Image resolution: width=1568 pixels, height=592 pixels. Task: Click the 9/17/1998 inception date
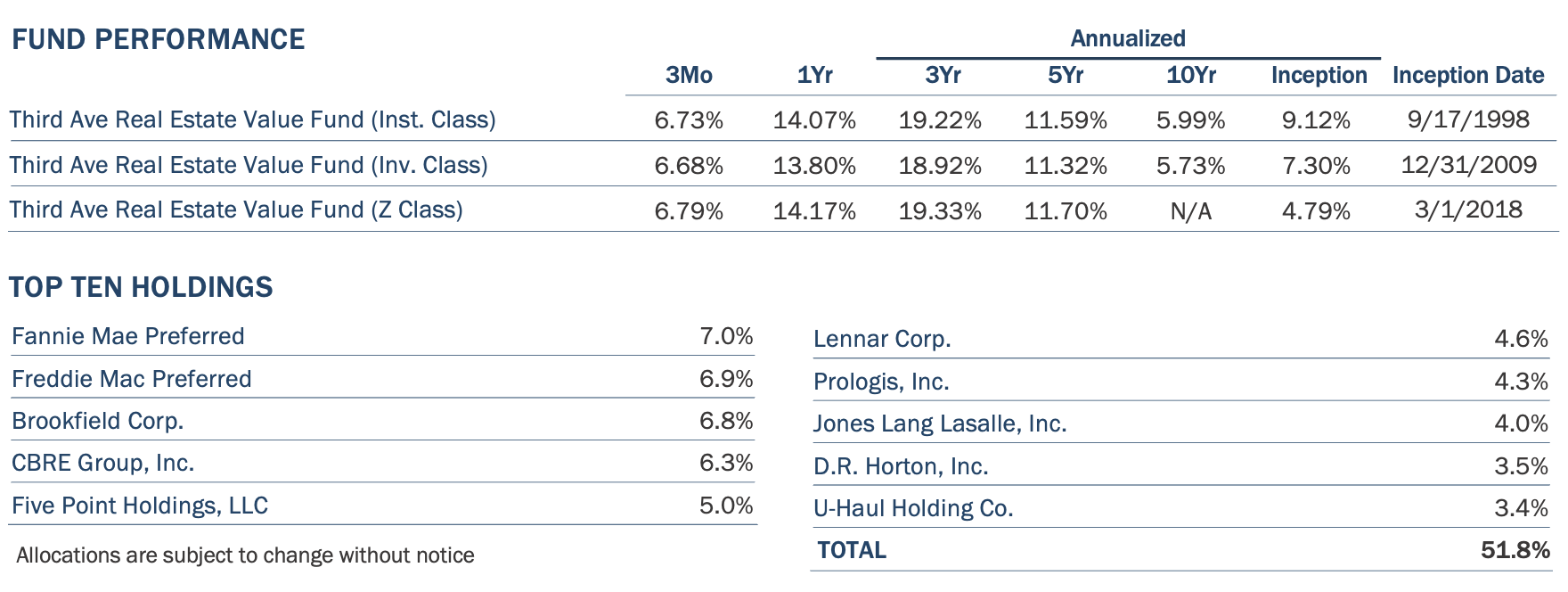click(x=1467, y=119)
